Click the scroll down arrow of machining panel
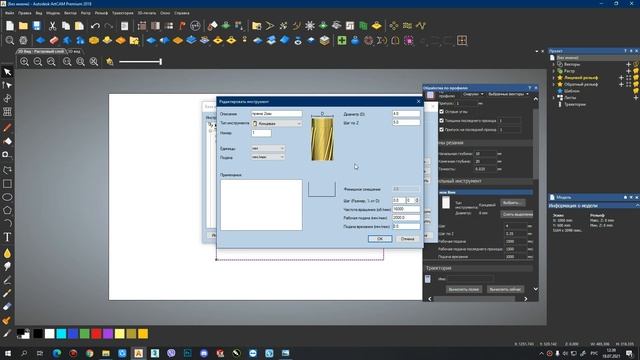Viewport: 640px width, 360px height. click(536, 289)
